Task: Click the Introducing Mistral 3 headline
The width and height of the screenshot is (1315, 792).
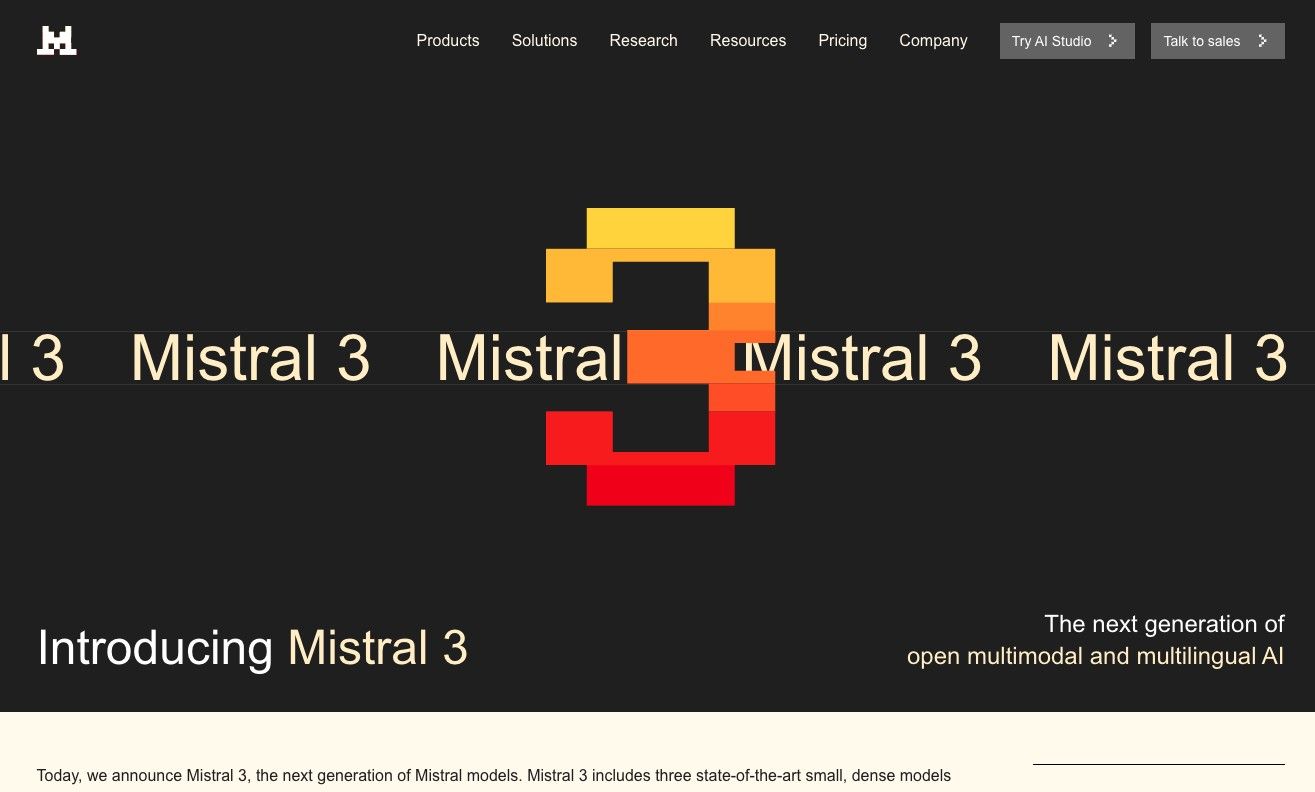Action: [252, 648]
